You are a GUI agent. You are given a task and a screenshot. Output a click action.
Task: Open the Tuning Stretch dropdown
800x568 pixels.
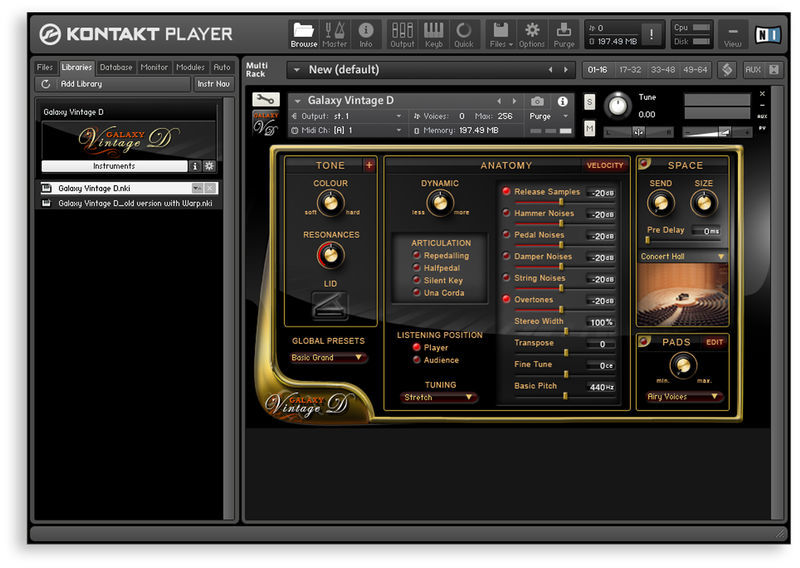(440, 397)
